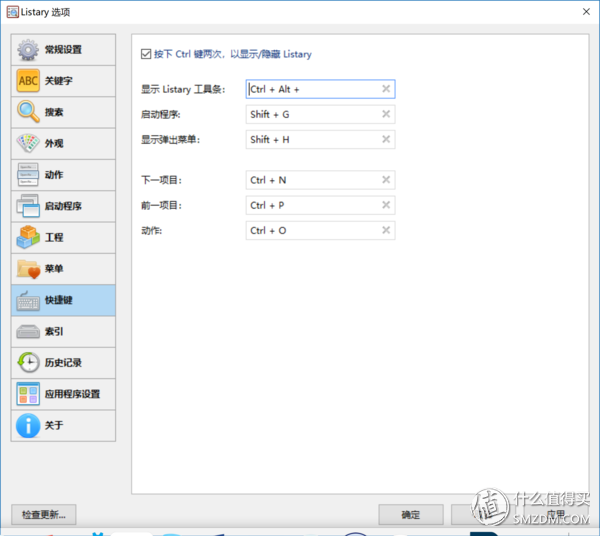Click the 显示 Listary 工具条 label

pos(183,89)
